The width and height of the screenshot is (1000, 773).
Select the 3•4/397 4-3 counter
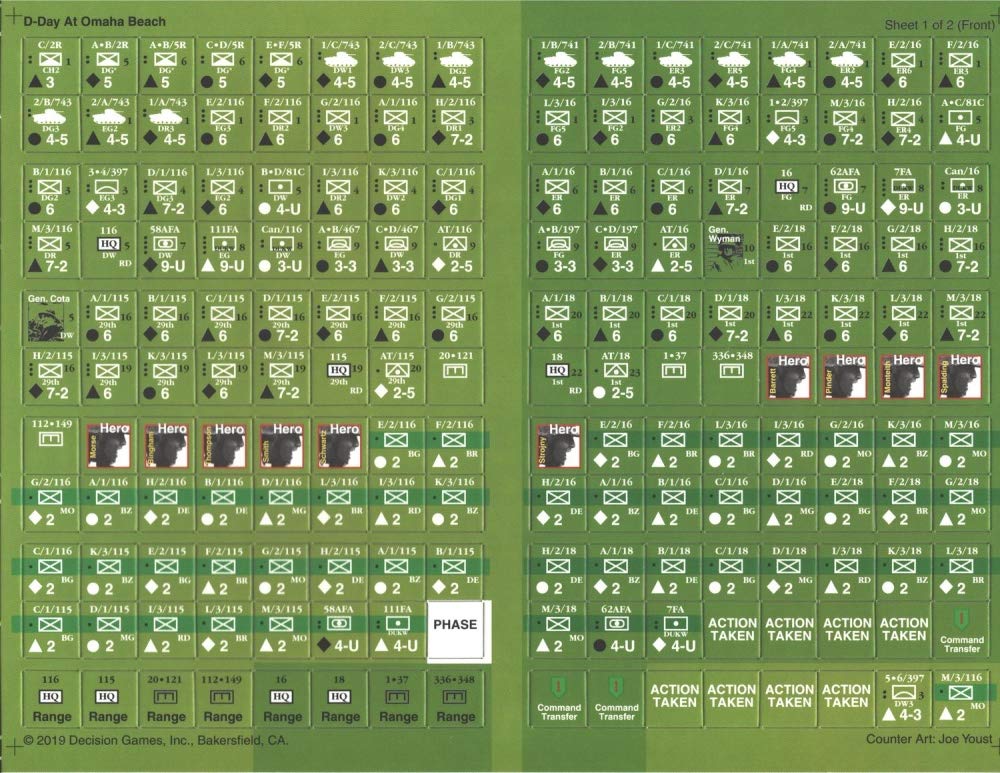point(108,193)
